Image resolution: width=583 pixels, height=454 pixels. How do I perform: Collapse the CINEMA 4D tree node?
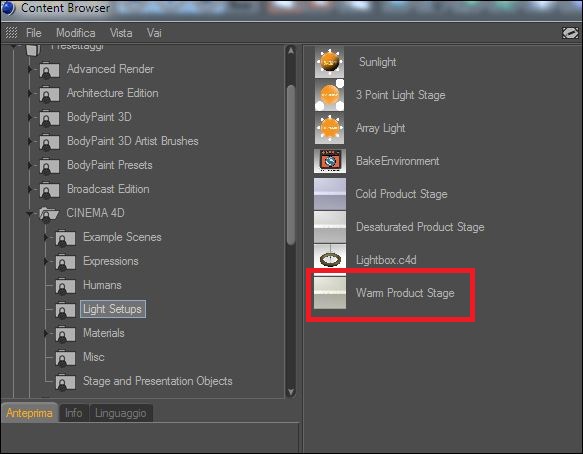click(x=30, y=213)
